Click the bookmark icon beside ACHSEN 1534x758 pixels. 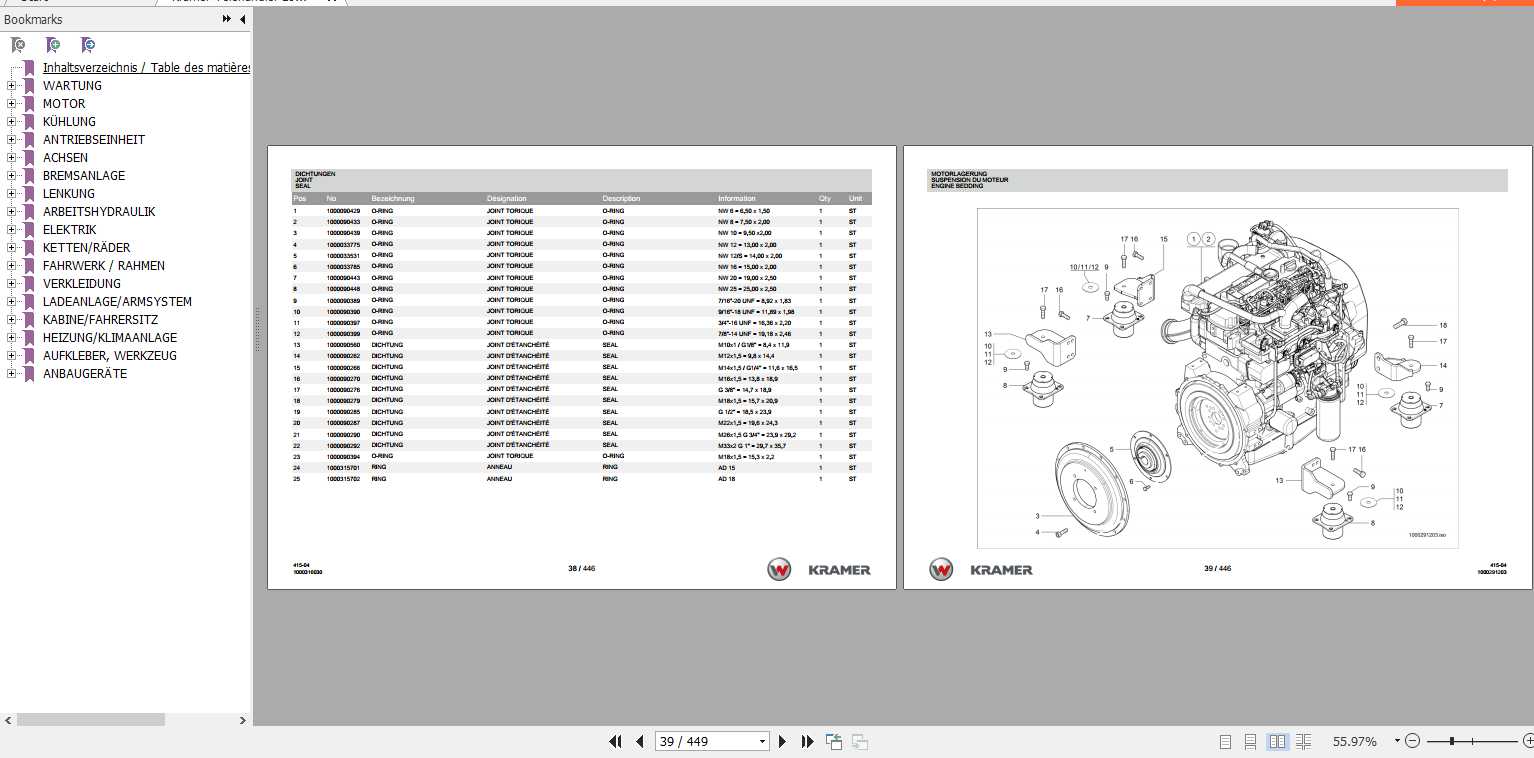coord(30,158)
